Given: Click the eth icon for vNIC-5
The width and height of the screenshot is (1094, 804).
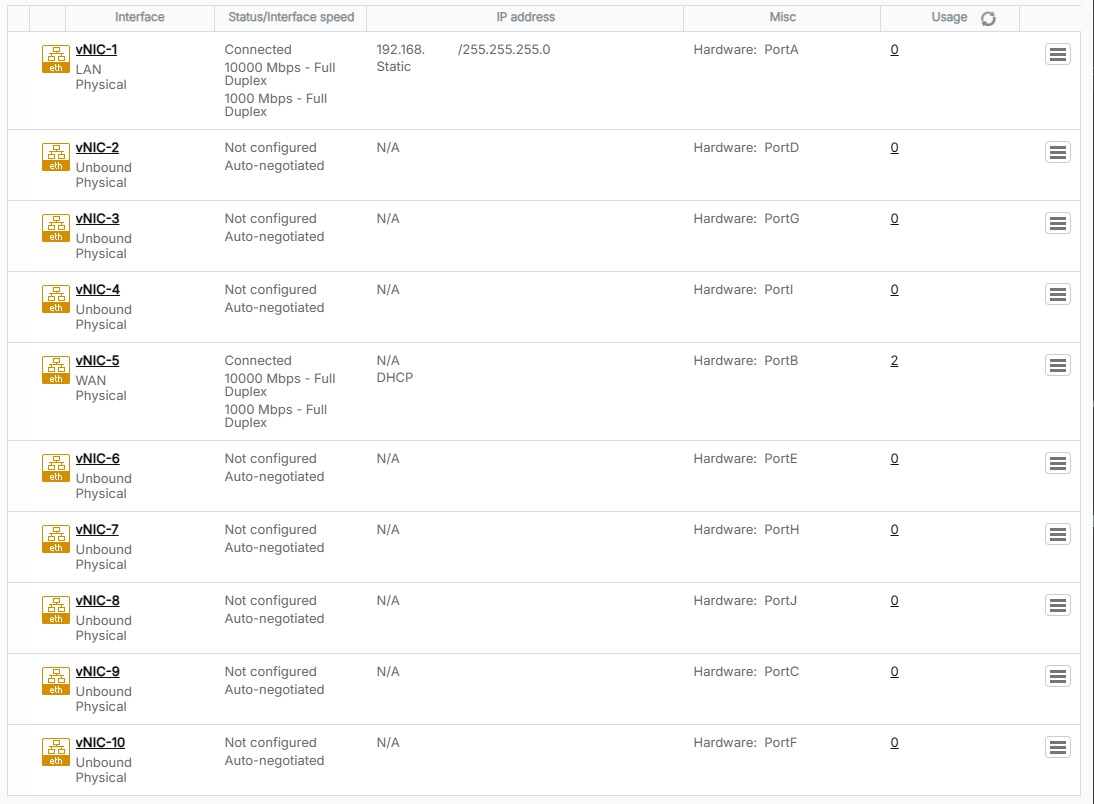Looking at the screenshot, I should 55,370.
